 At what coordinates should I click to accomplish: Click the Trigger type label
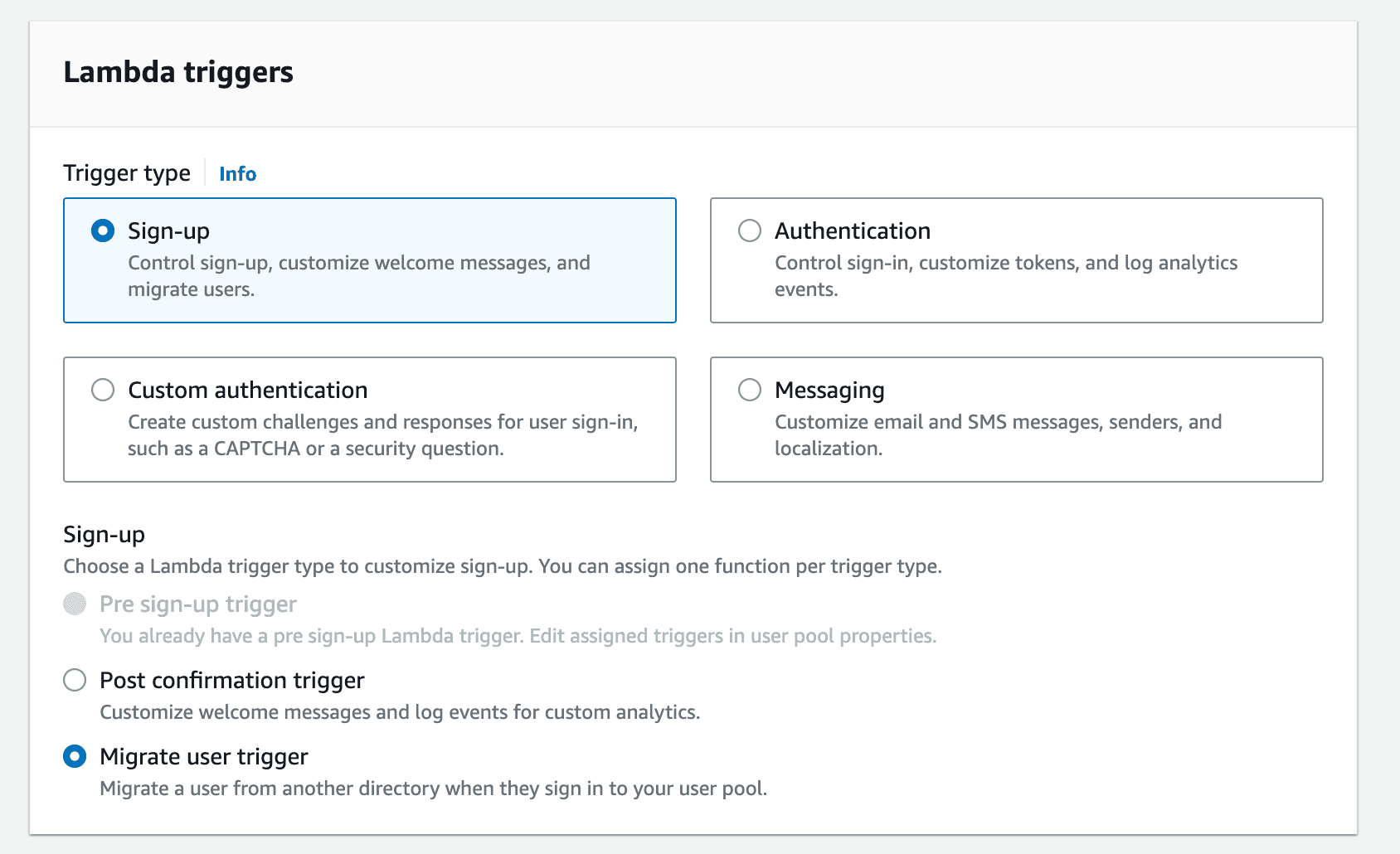point(126,173)
